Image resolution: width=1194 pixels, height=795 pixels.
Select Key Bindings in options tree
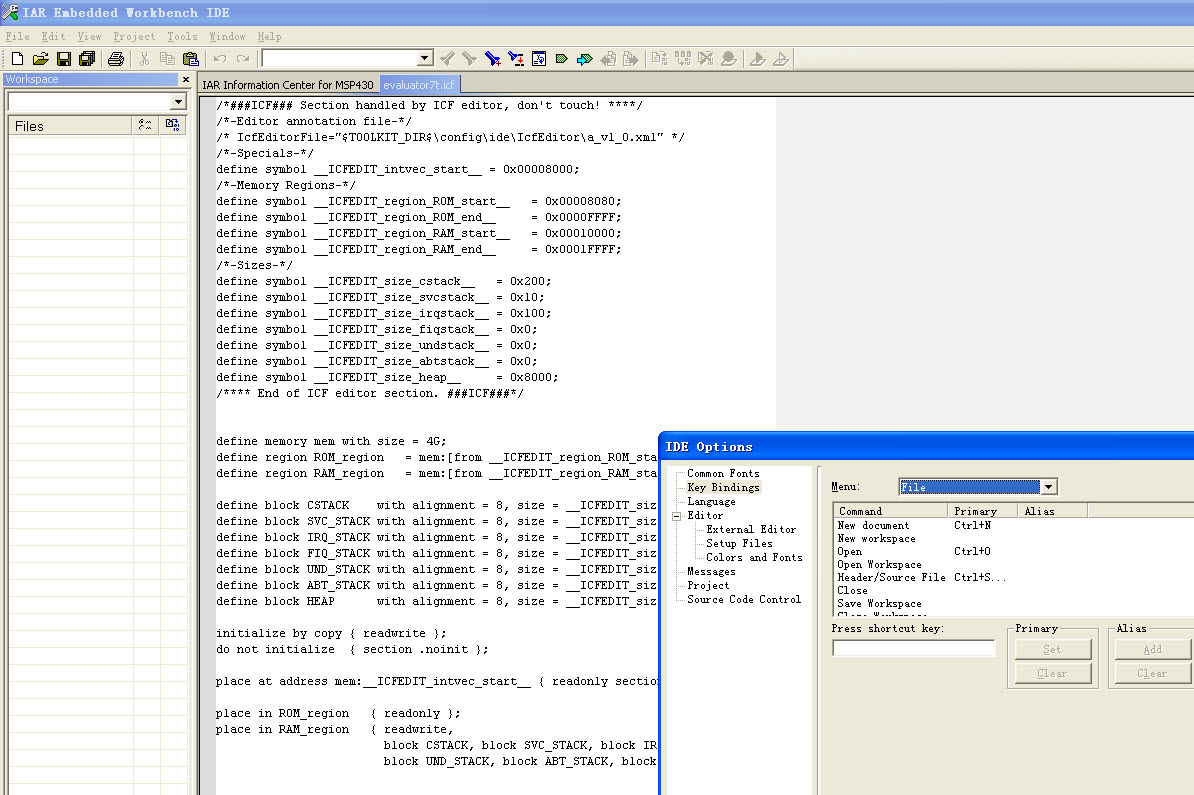(723, 487)
